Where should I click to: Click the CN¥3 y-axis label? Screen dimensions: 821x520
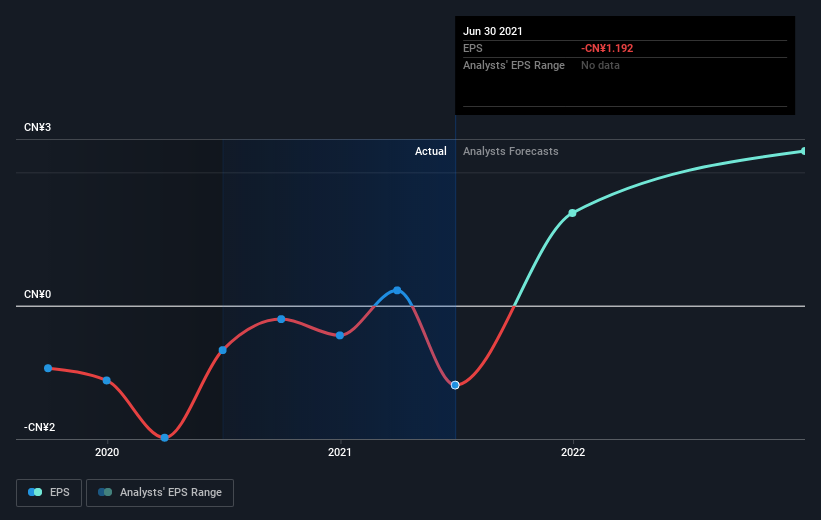[x=38, y=127]
